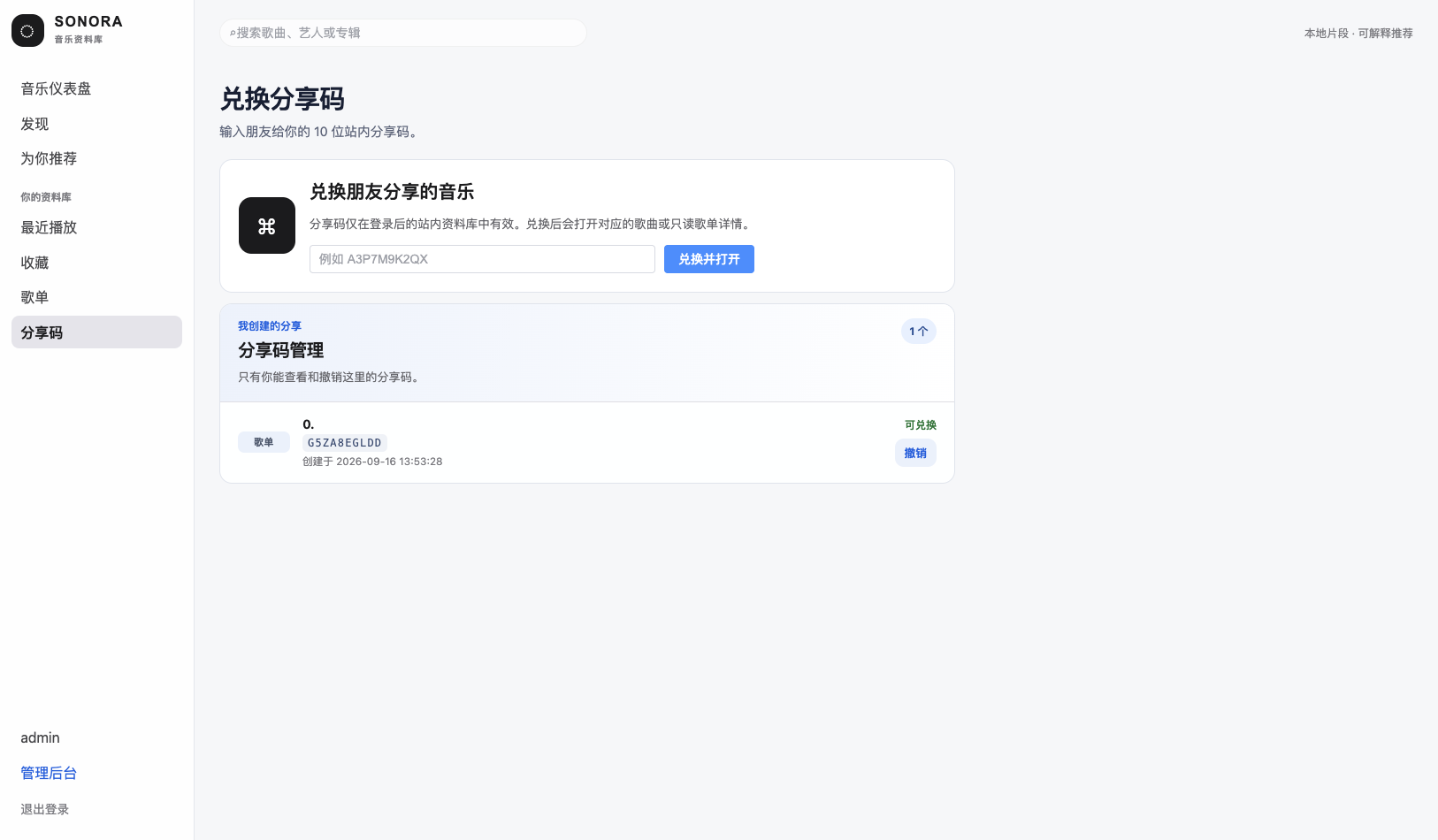Click shared item title "0."

pos(309,424)
